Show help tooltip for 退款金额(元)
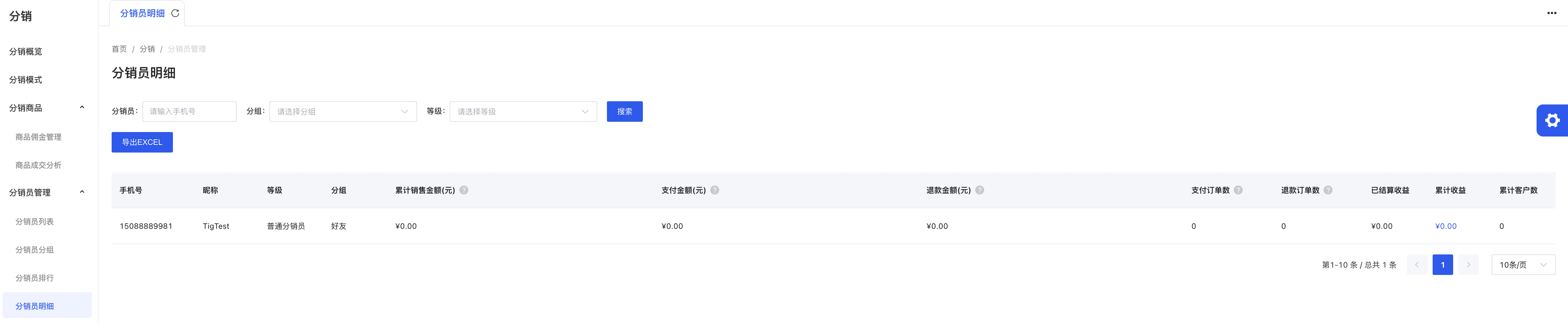The image size is (1568, 323). pyautogui.click(x=979, y=190)
